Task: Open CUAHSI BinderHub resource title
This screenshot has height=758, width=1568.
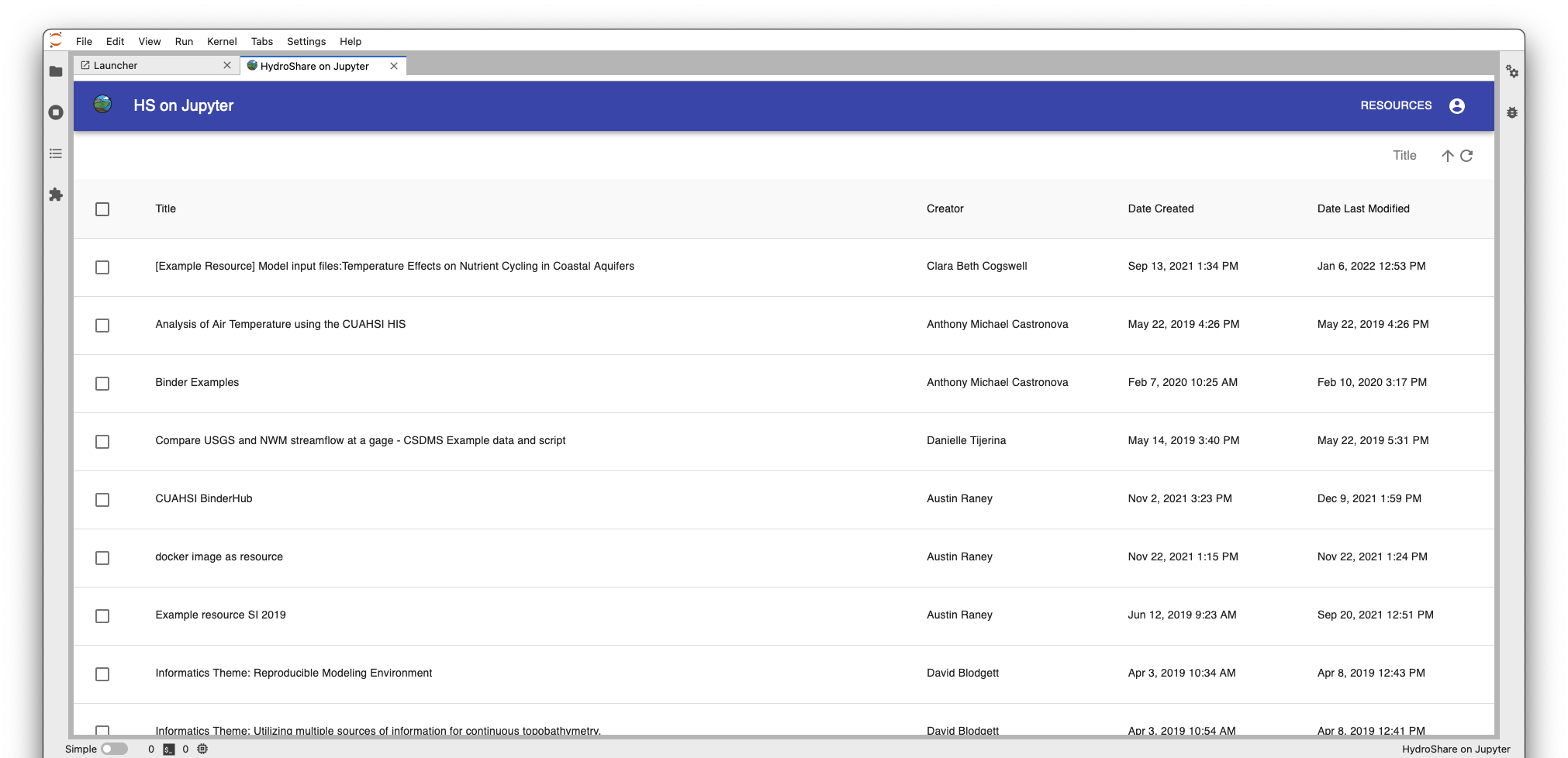Action: pos(204,498)
